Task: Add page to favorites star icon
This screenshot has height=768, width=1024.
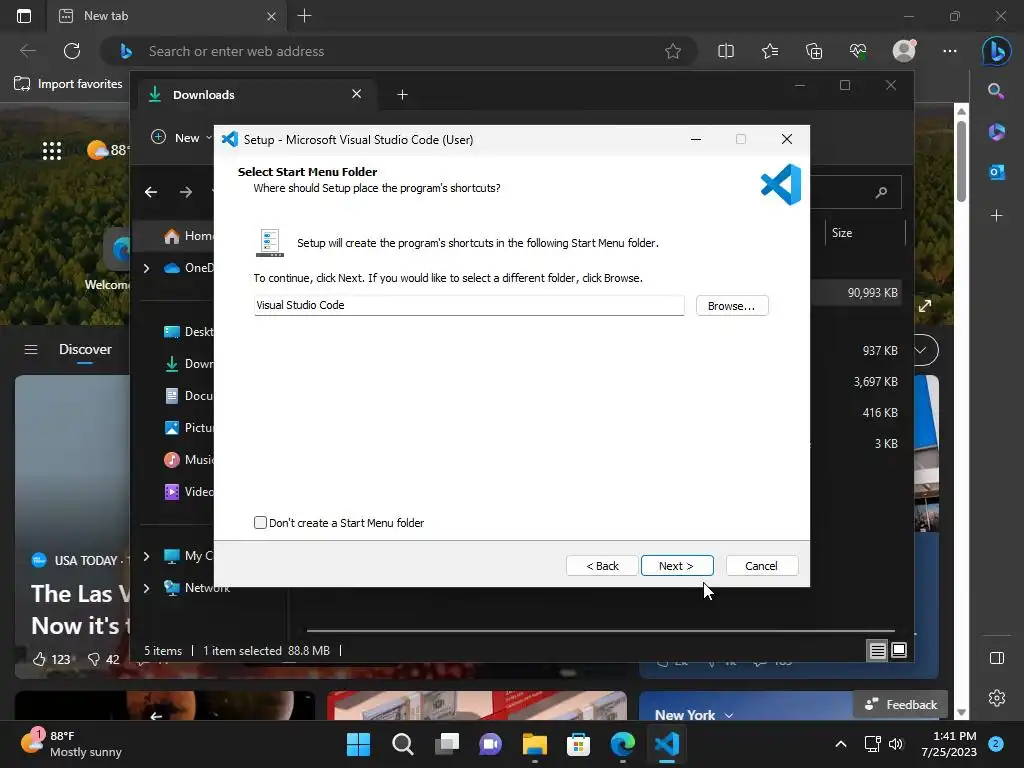Action: (x=673, y=51)
